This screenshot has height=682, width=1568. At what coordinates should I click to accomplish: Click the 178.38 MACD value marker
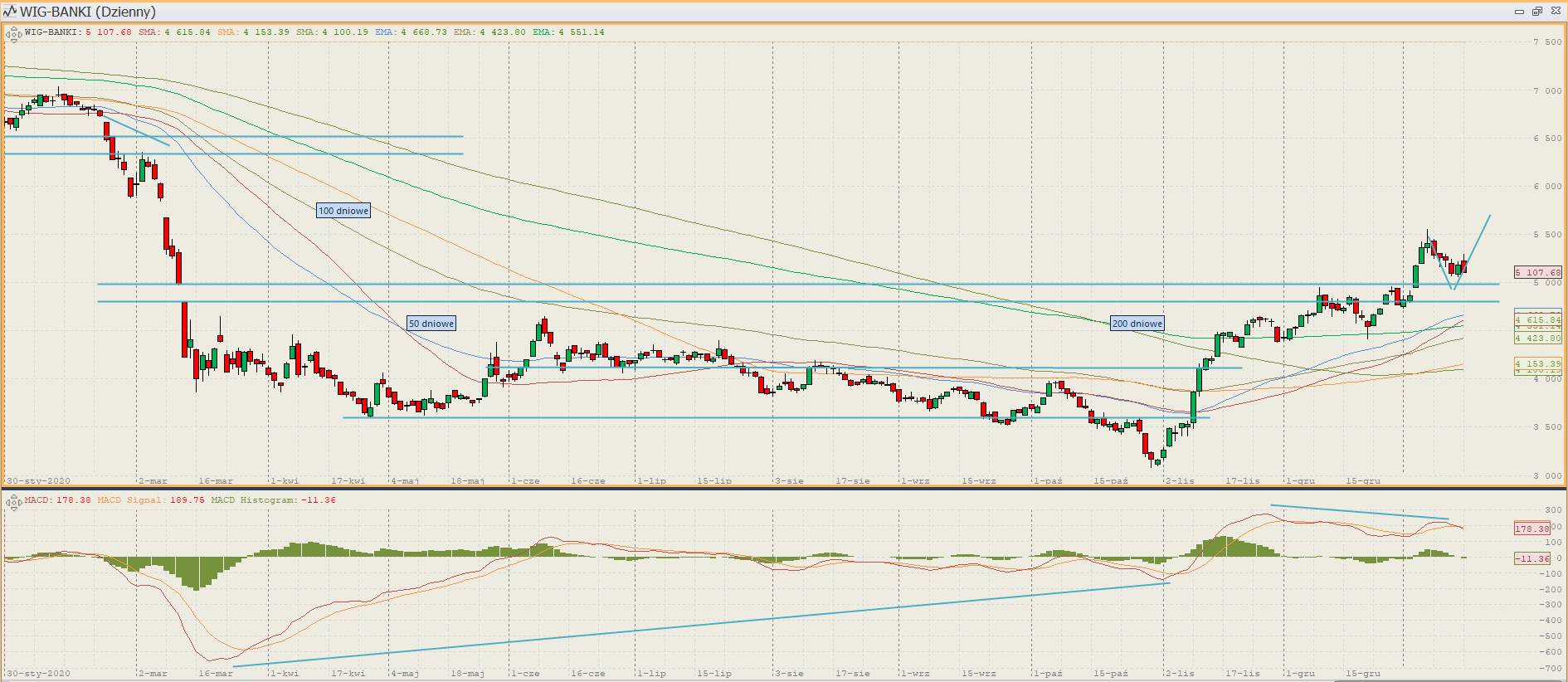[x=1531, y=529]
